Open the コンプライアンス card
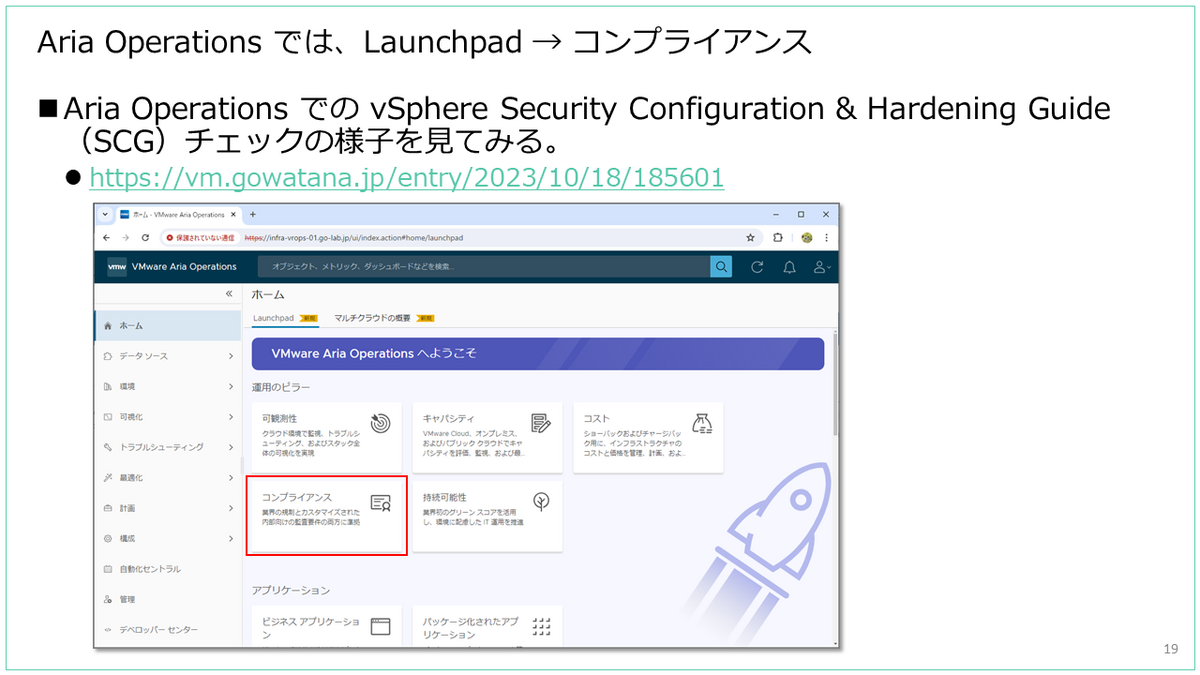The width and height of the screenshot is (1200, 675). tap(324, 515)
